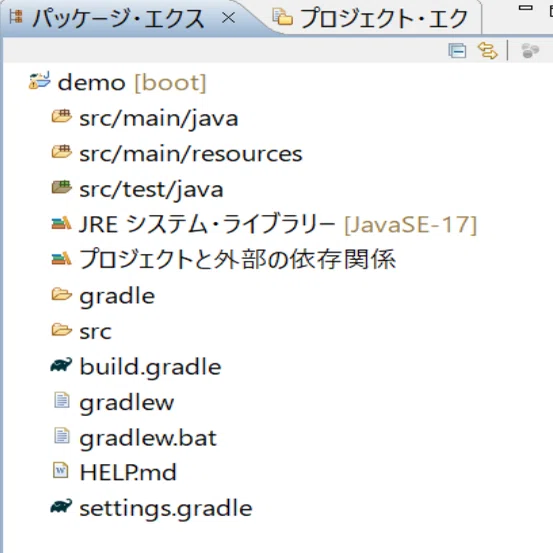553x553 pixels.
Task: Select プロジェクトと外部の依存関係 entry
Action: tap(237, 259)
